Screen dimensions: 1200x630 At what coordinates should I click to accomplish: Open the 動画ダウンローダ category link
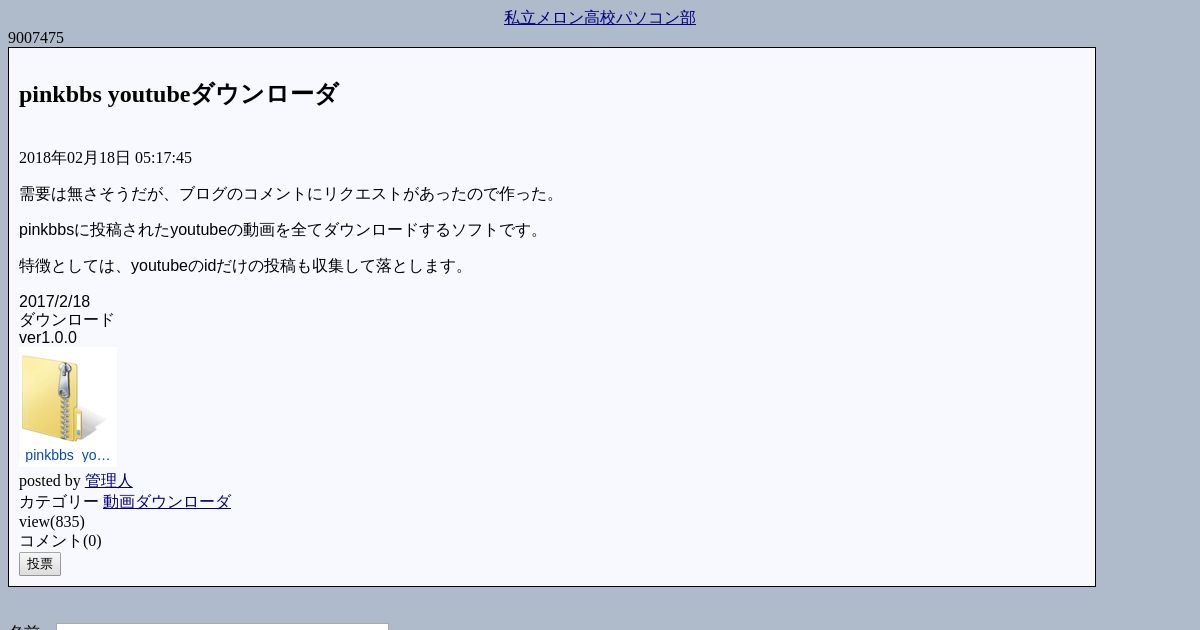click(x=167, y=502)
